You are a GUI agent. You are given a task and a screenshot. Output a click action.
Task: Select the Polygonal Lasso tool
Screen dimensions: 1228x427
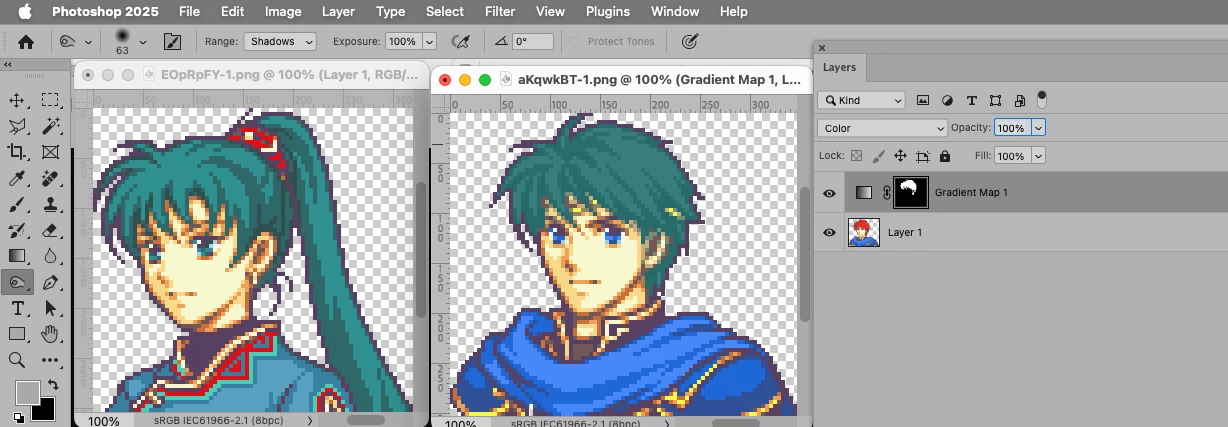coord(17,126)
